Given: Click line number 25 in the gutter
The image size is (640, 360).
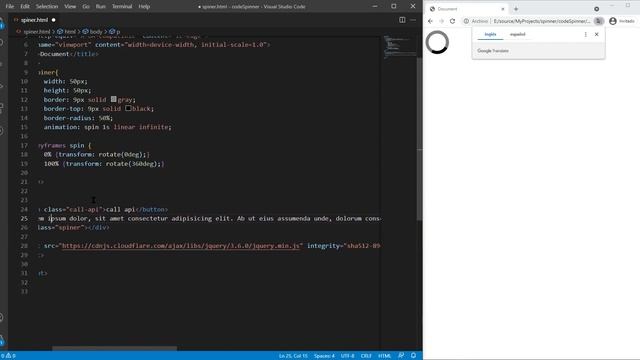Looking at the screenshot, I should click(x=24, y=218).
